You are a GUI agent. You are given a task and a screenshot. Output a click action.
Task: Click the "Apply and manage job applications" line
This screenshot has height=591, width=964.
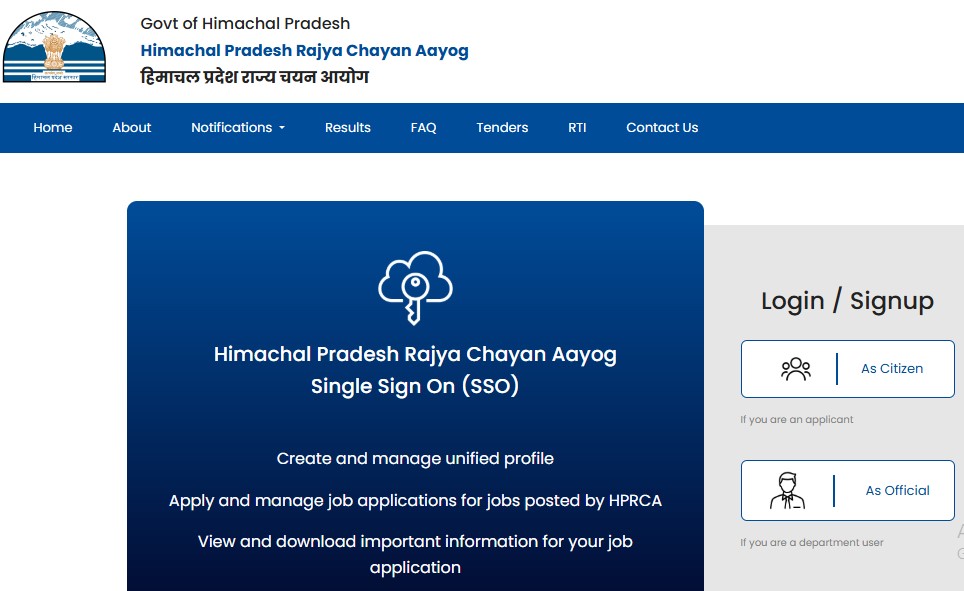(x=415, y=501)
